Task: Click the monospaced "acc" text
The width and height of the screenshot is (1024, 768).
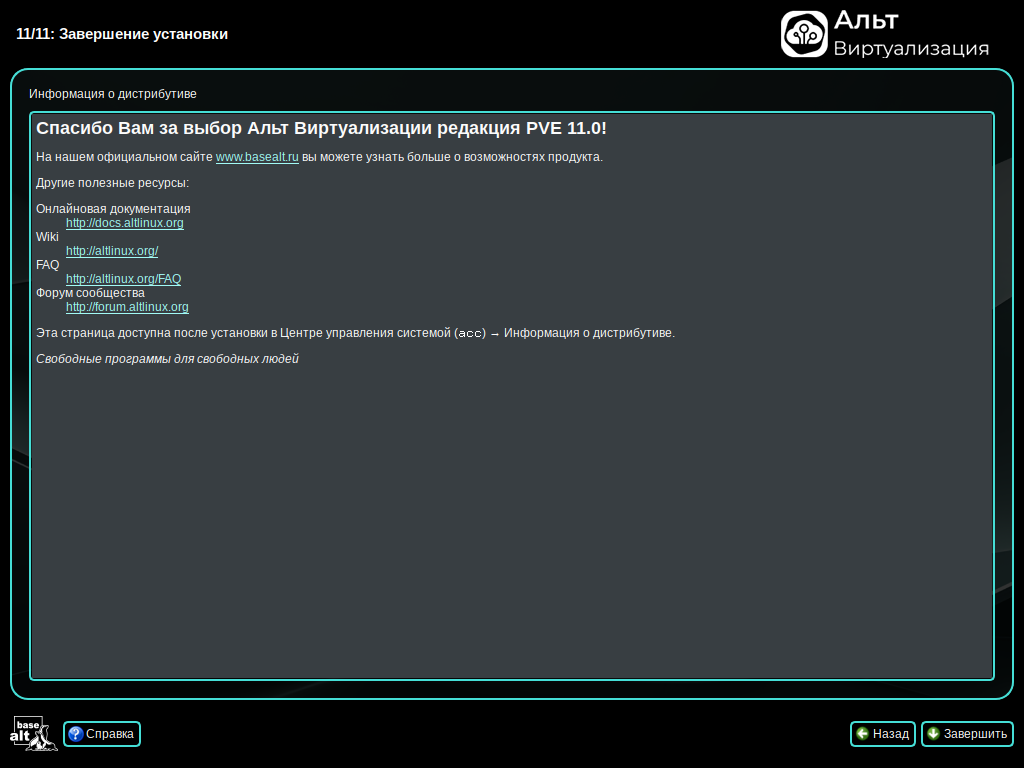Action: tap(469, 333)
